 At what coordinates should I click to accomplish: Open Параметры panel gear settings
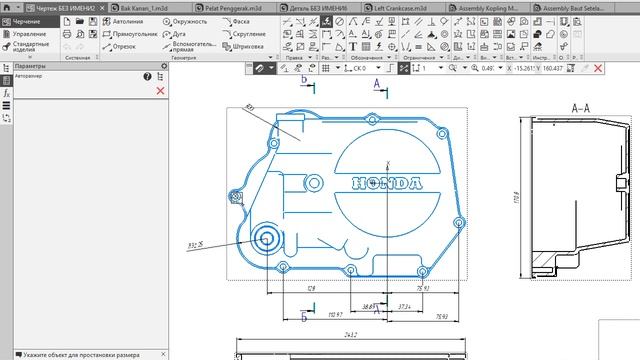point(164,66)
